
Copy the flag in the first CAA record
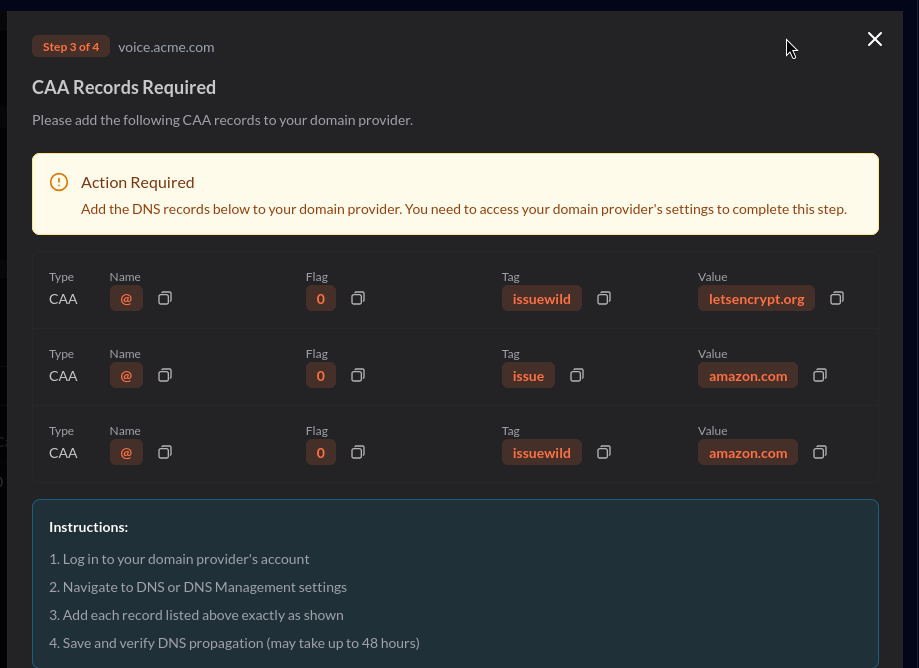coord(358,298)
